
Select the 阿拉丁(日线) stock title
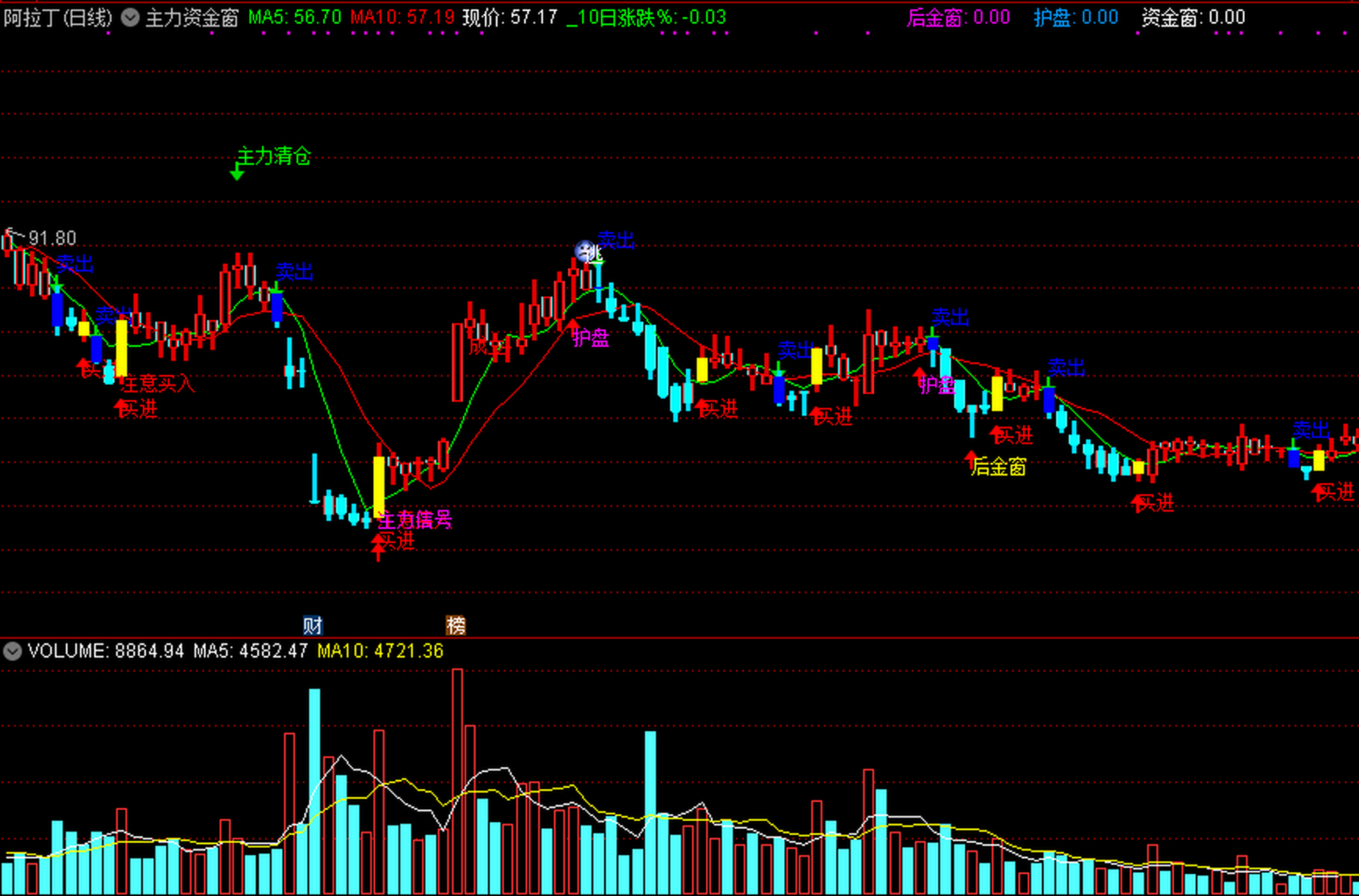coord(57,17)
